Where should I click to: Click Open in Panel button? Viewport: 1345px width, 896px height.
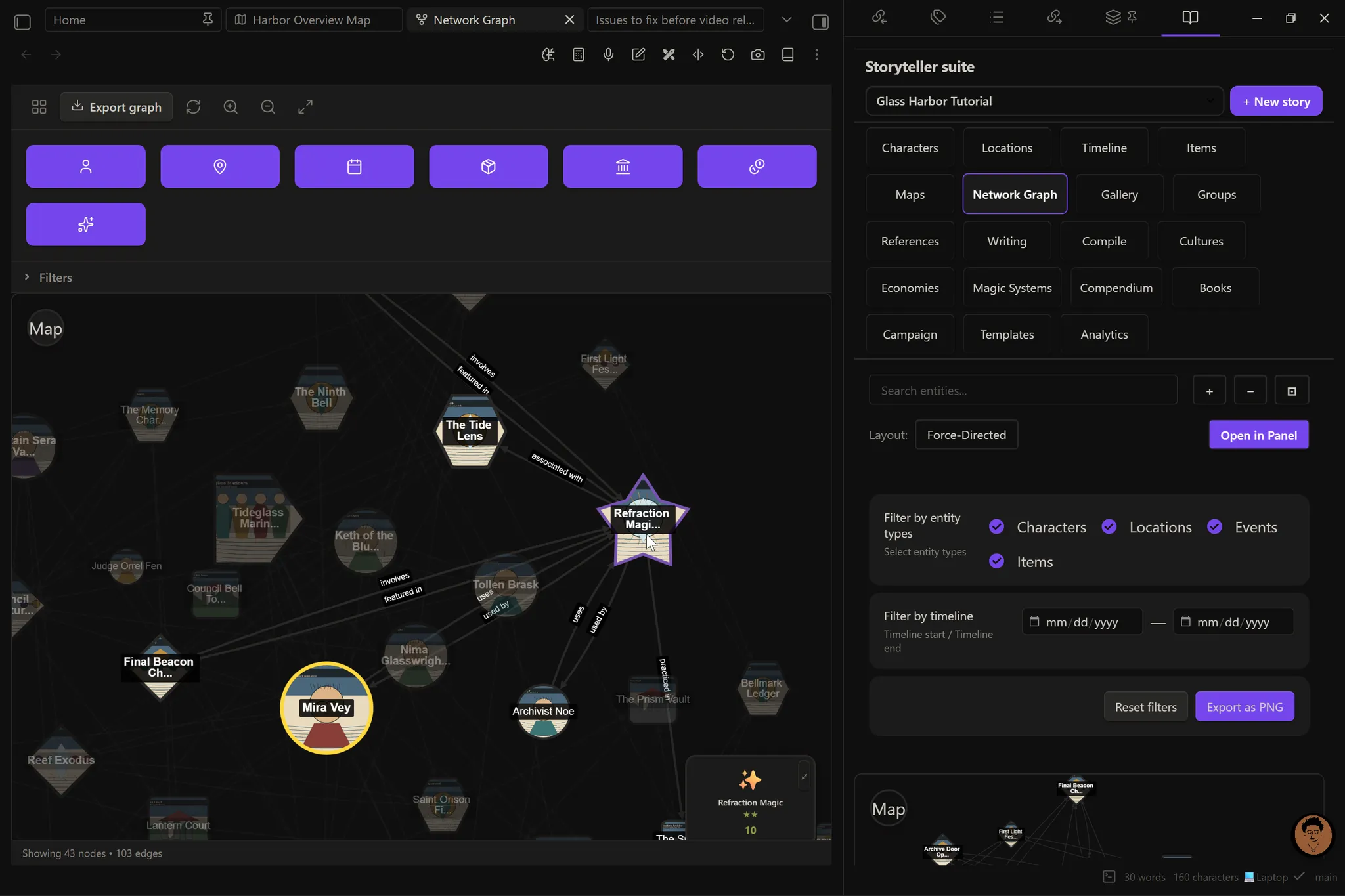[x=1258, y=435]
